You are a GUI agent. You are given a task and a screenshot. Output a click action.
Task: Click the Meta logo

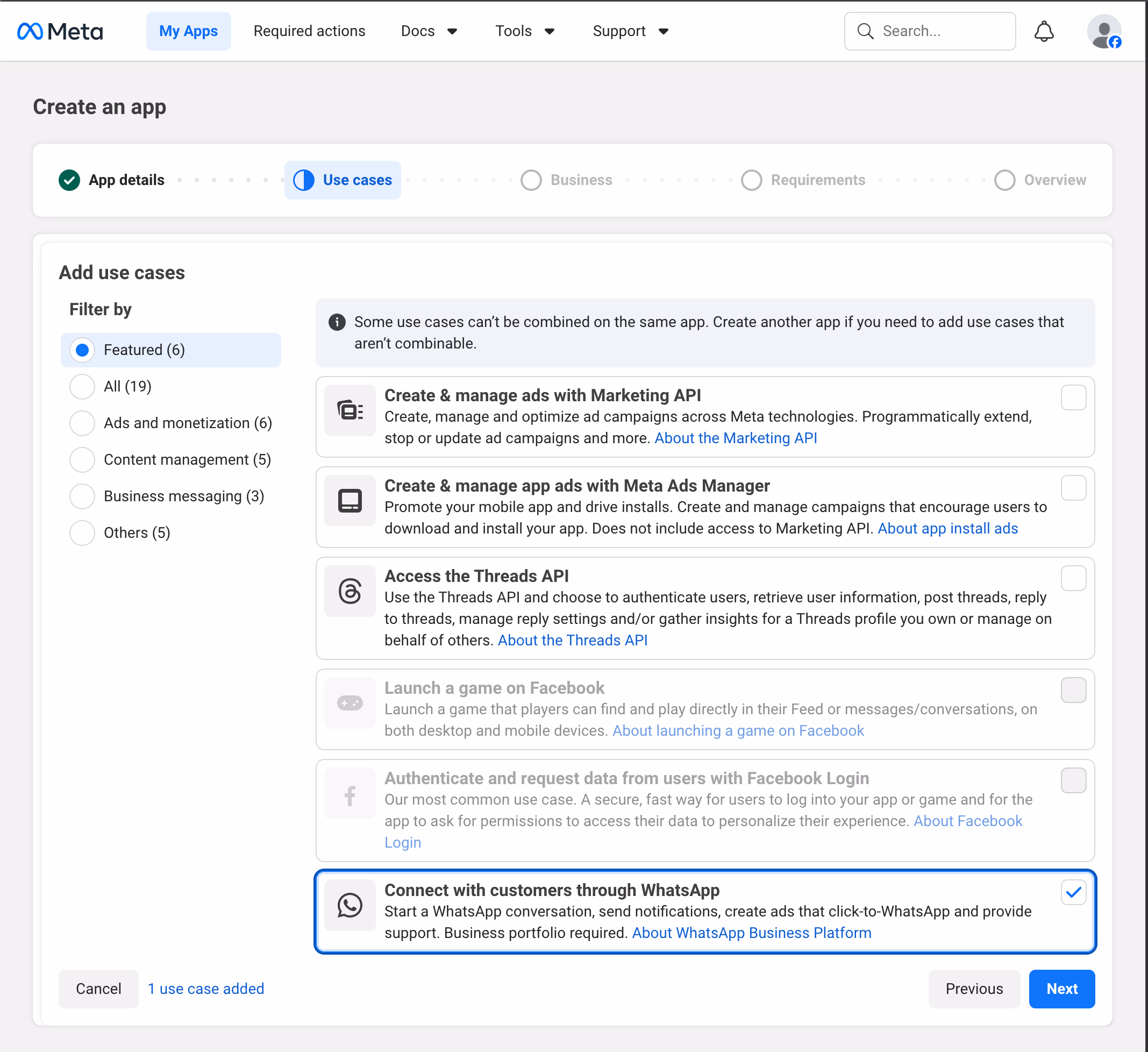60,31
